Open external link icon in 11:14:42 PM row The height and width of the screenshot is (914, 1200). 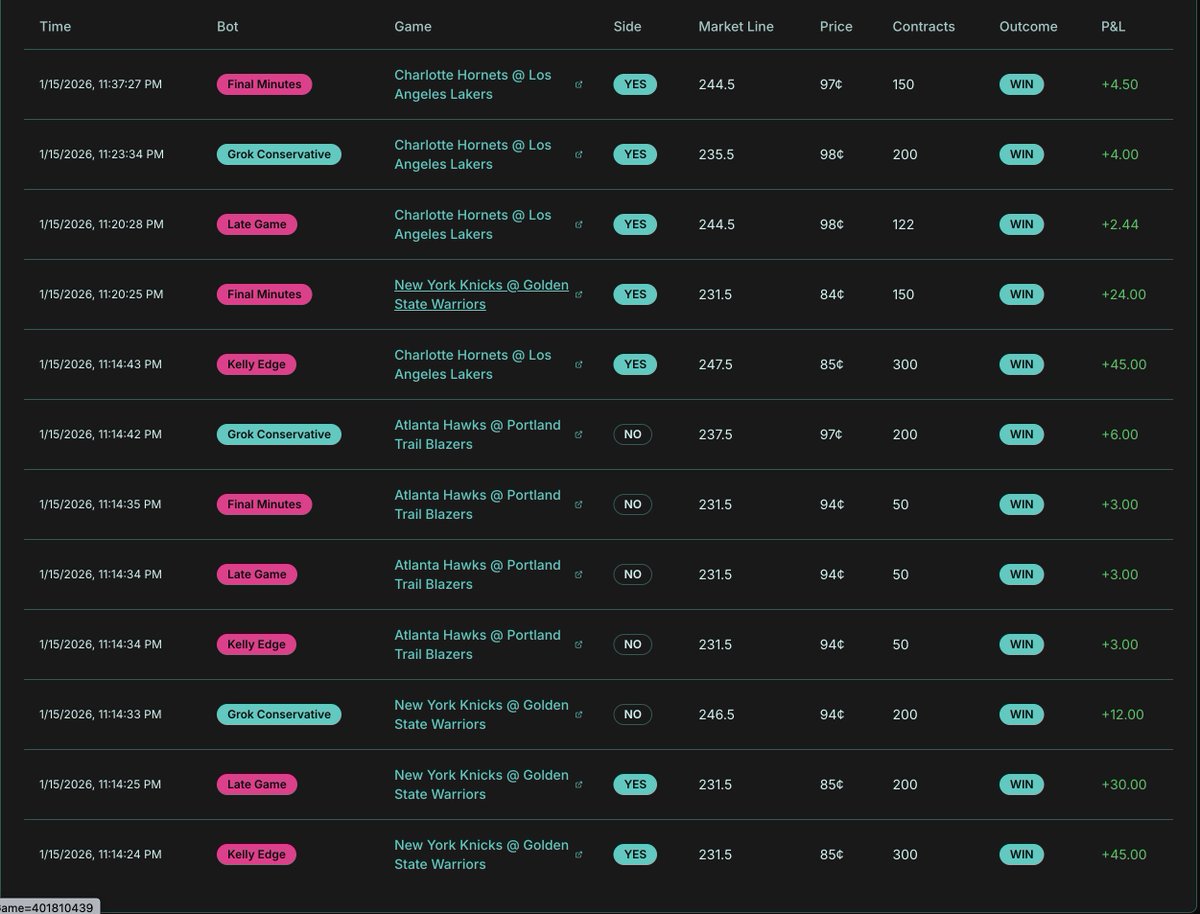point(579,435)
